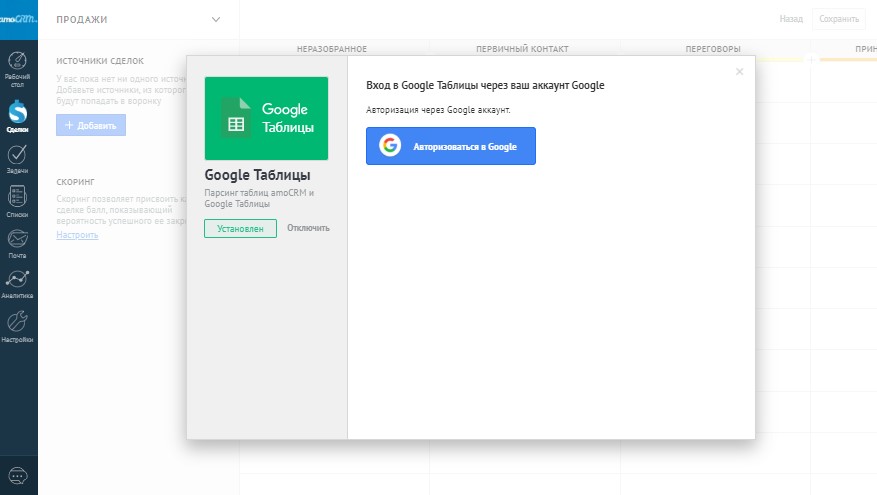This screenshot has height=495, width=877.
Task: Select Сделки icon in sidebar
Action: tap(18, 116)
